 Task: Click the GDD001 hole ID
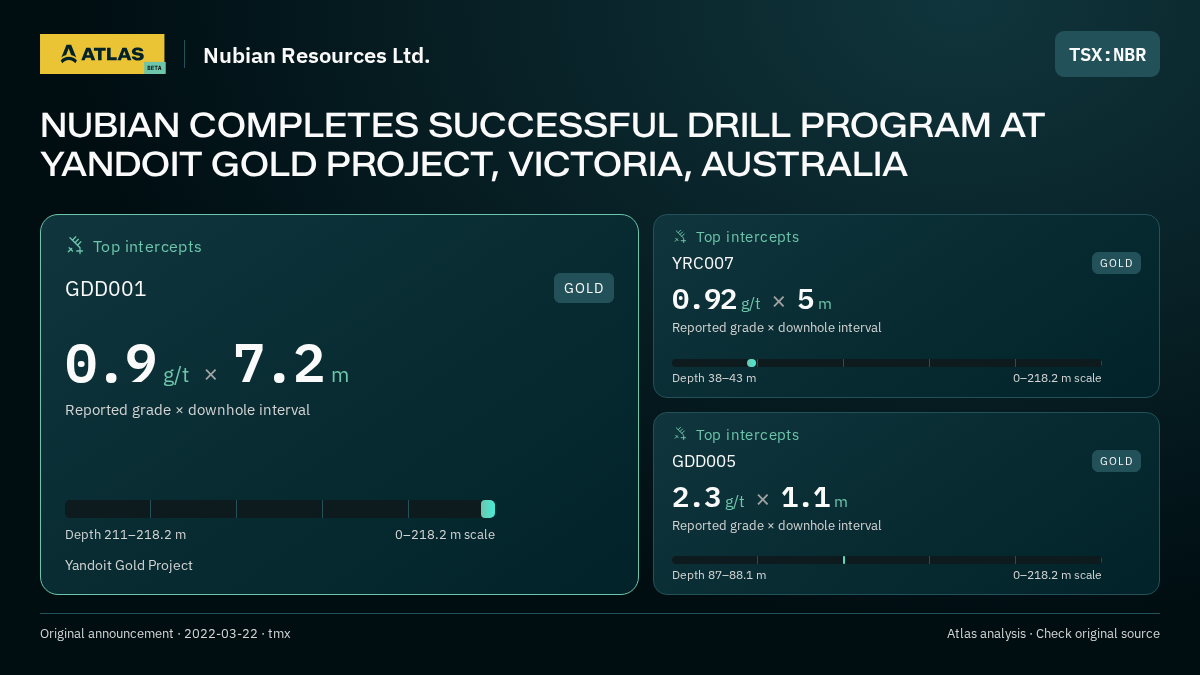tap(106, 289)
